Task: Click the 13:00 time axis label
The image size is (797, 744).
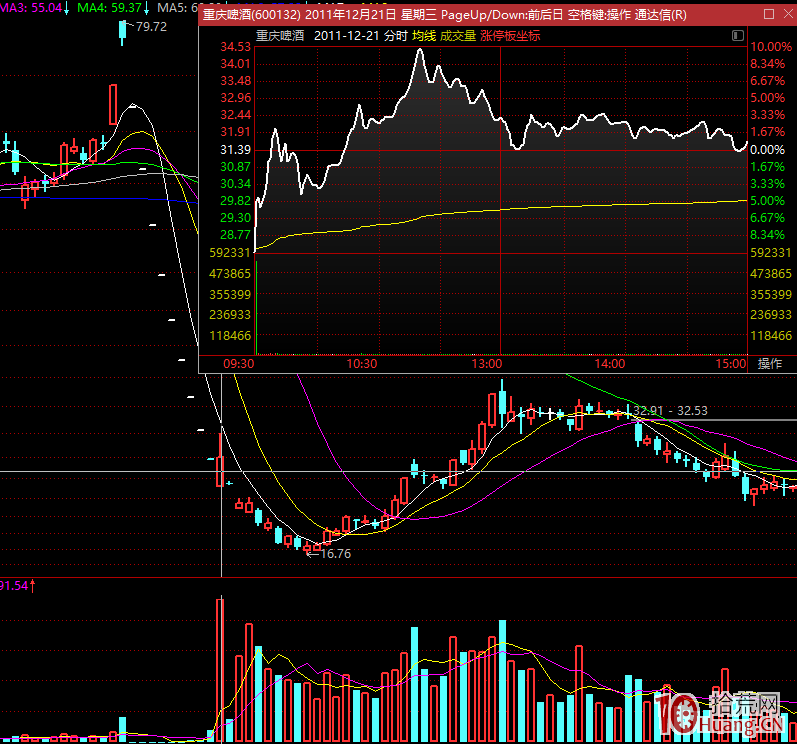Action: (486, 364)
